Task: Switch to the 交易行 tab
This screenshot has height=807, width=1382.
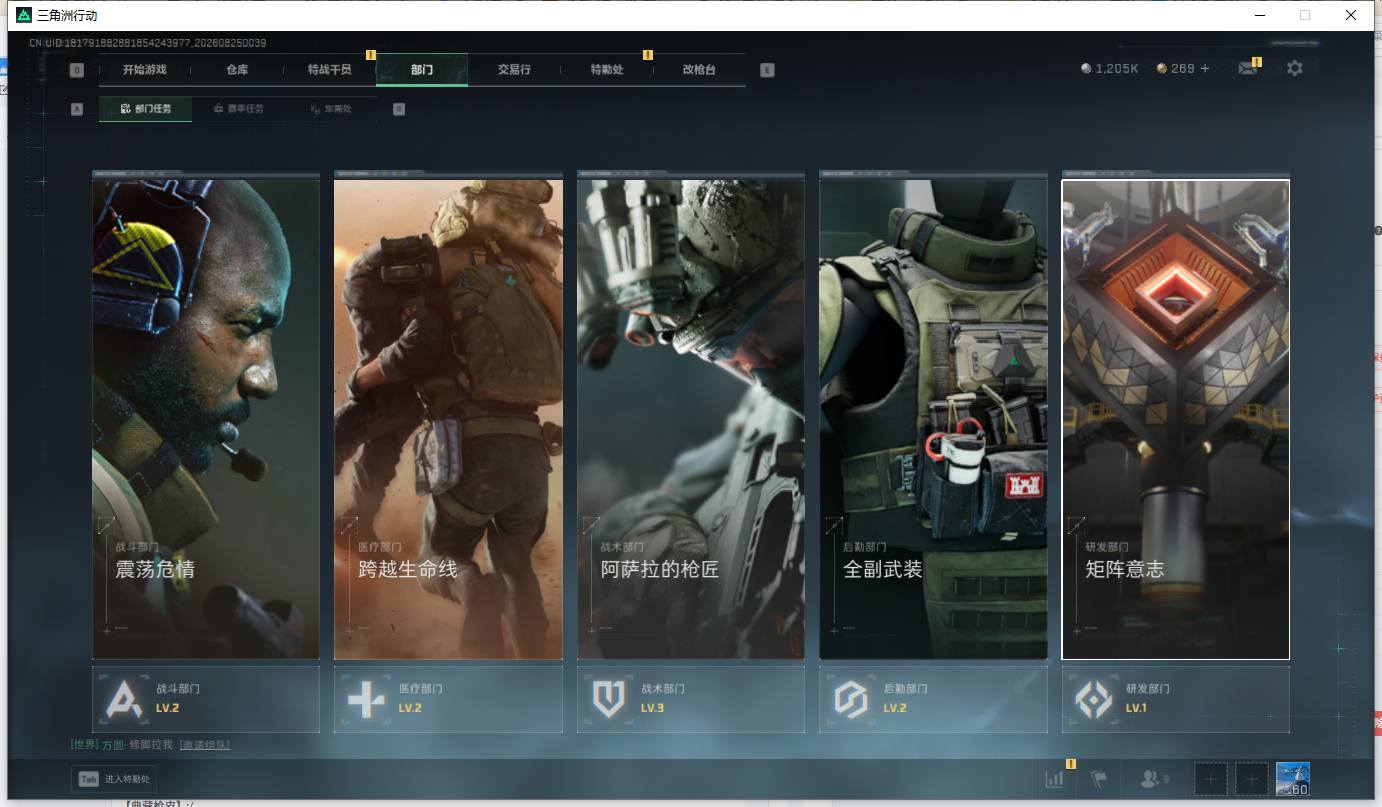Action: (x=514, y=70)
